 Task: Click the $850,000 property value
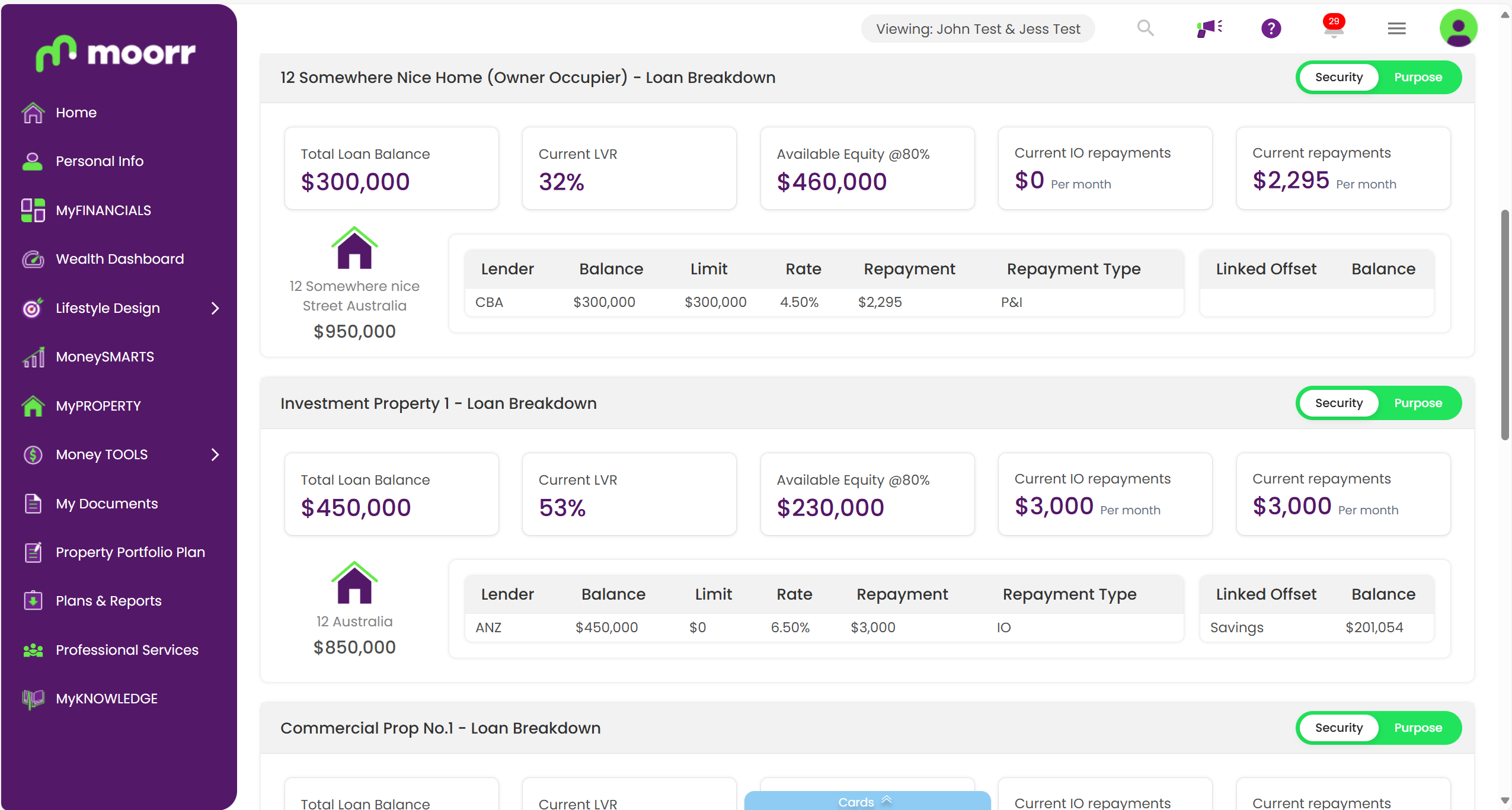point(354,647)
